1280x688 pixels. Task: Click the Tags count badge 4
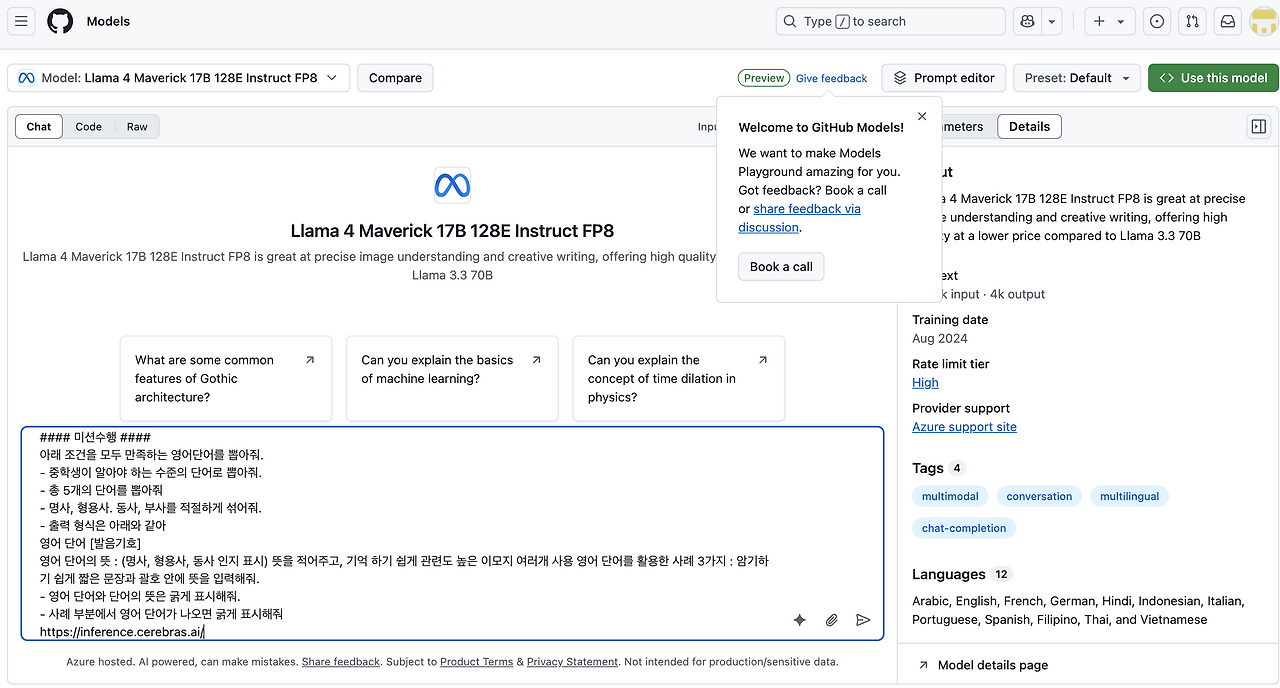957,468
